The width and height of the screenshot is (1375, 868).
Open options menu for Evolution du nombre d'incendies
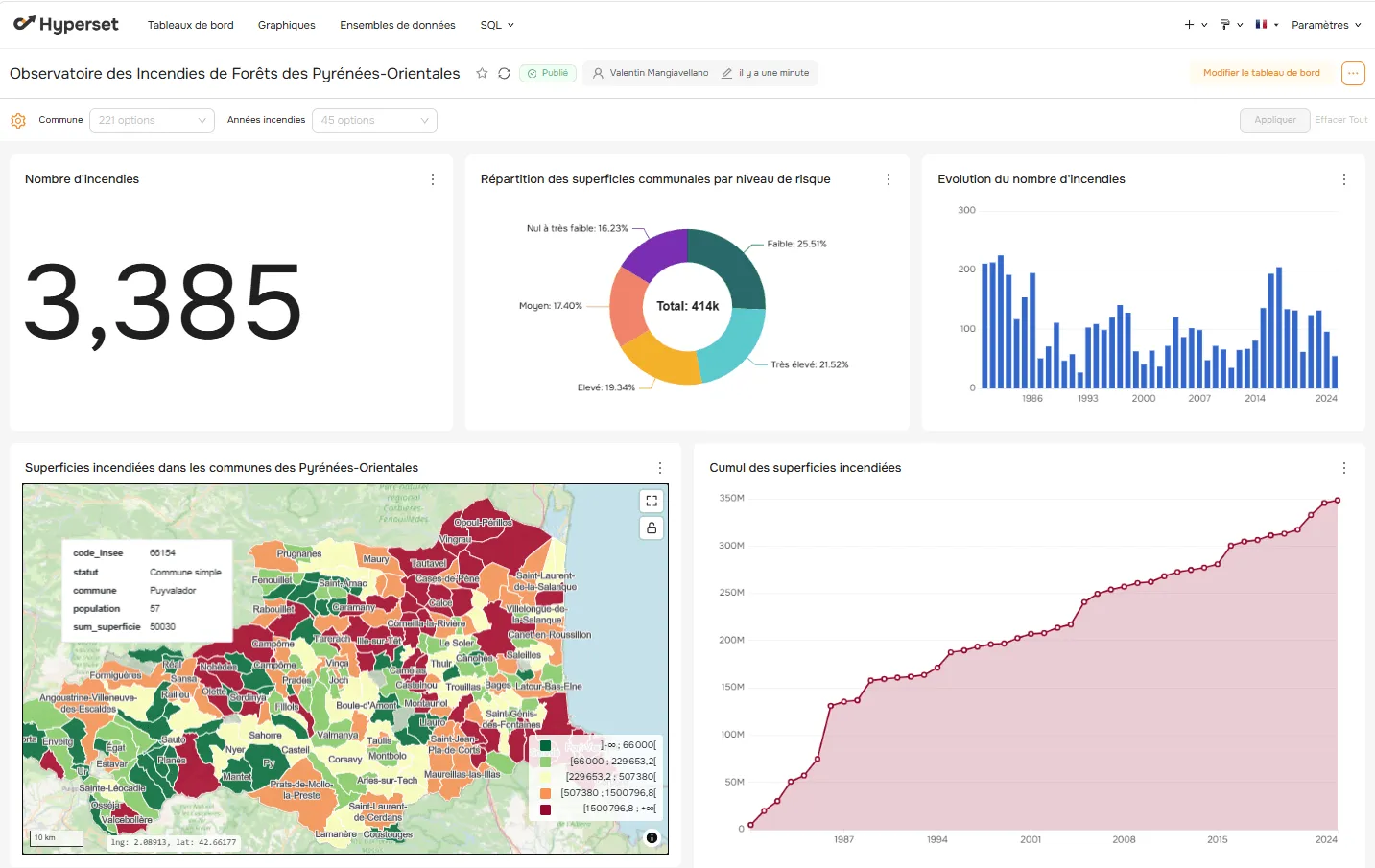(1344, 179)
